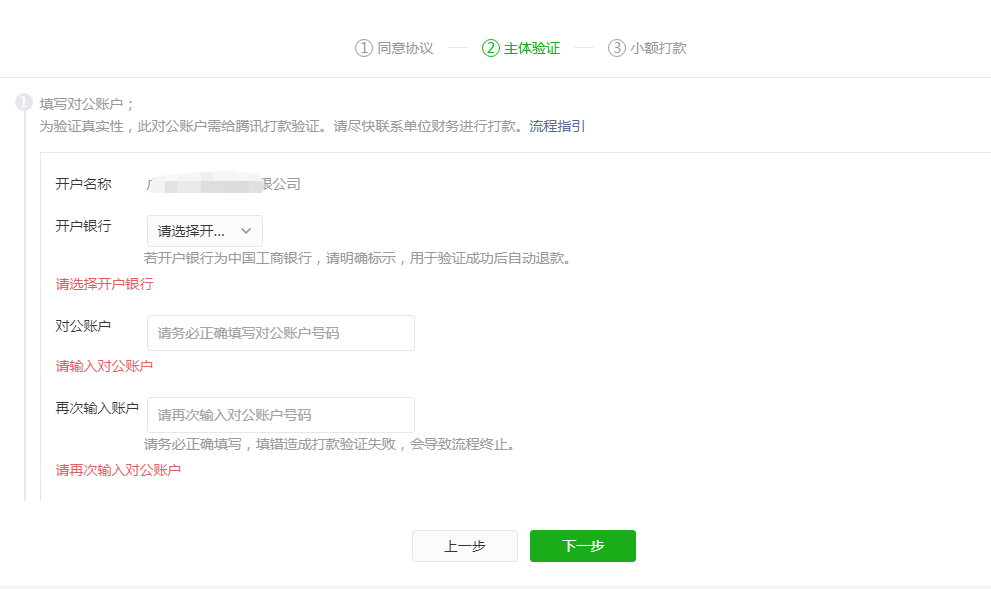The width and height of the screenshot is (991, 589).
Task: Click the green step 2 circle icon
Action: click(x=490, y=48)
